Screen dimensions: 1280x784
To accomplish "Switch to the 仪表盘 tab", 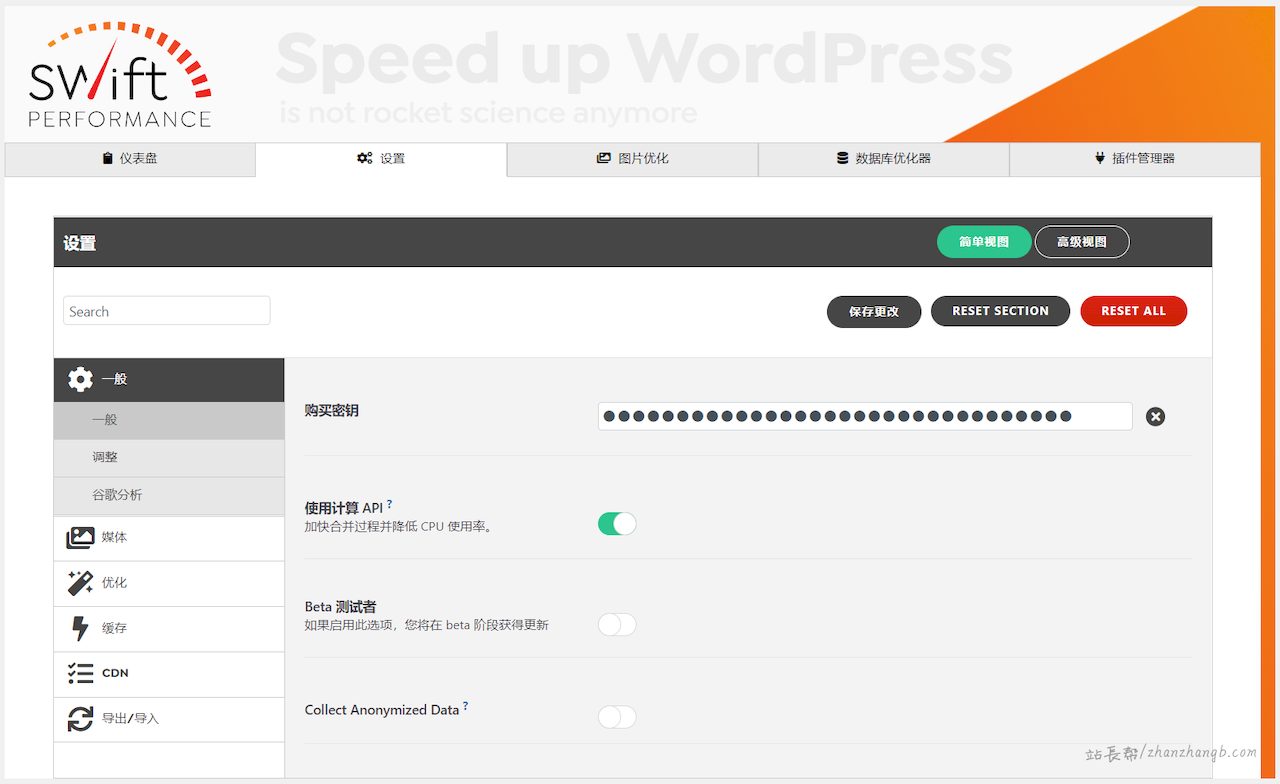I will 130,159.
